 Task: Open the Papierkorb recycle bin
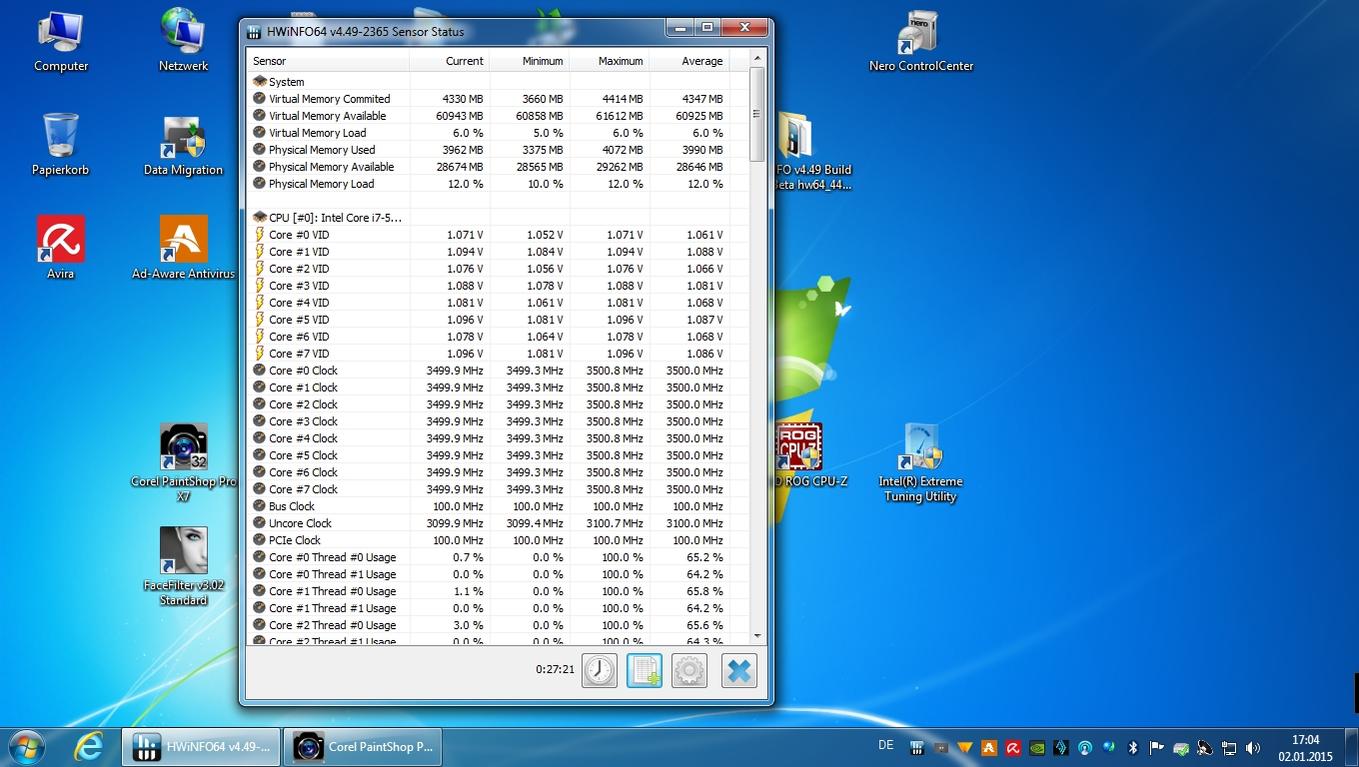[60, 145]
